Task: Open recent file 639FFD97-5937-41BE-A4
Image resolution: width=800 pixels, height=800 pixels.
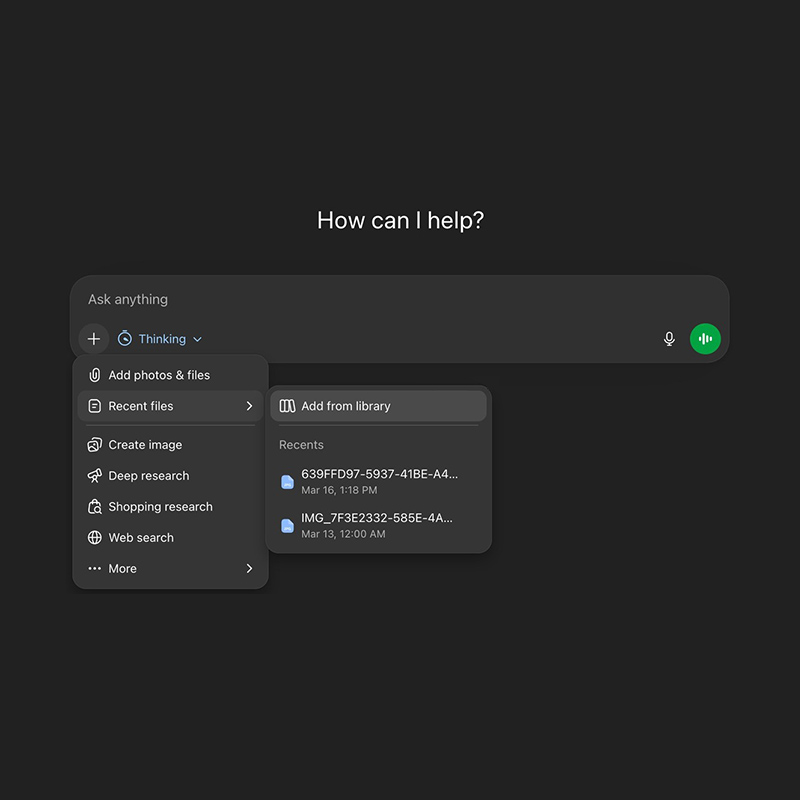Action: click(378, 481)
